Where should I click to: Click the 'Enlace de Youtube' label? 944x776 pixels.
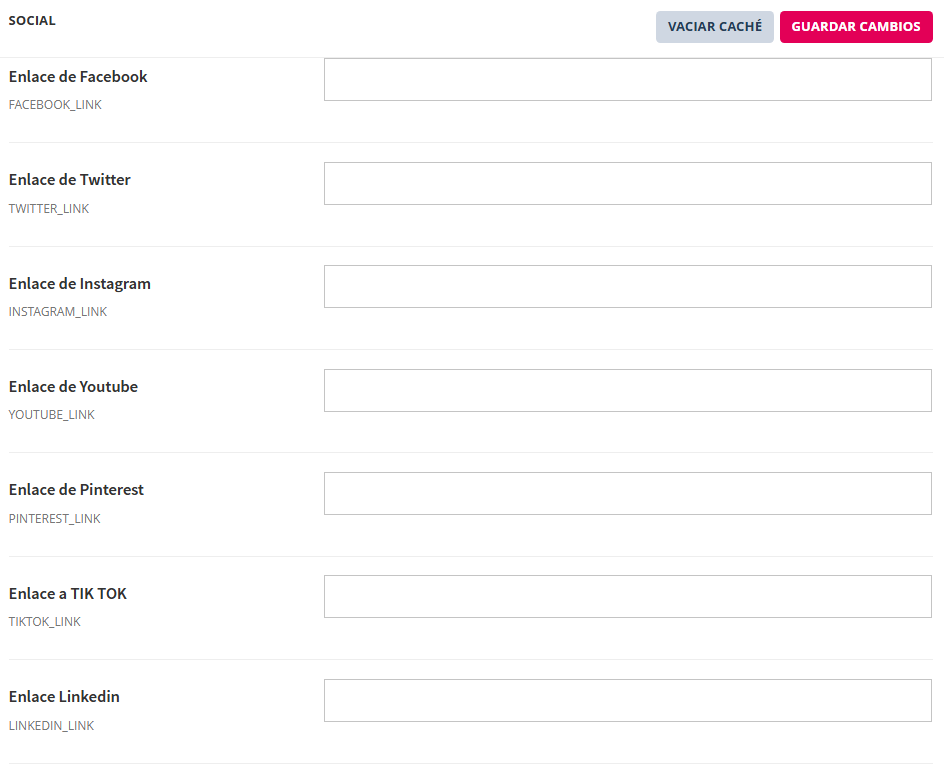[x=73, y=387]
